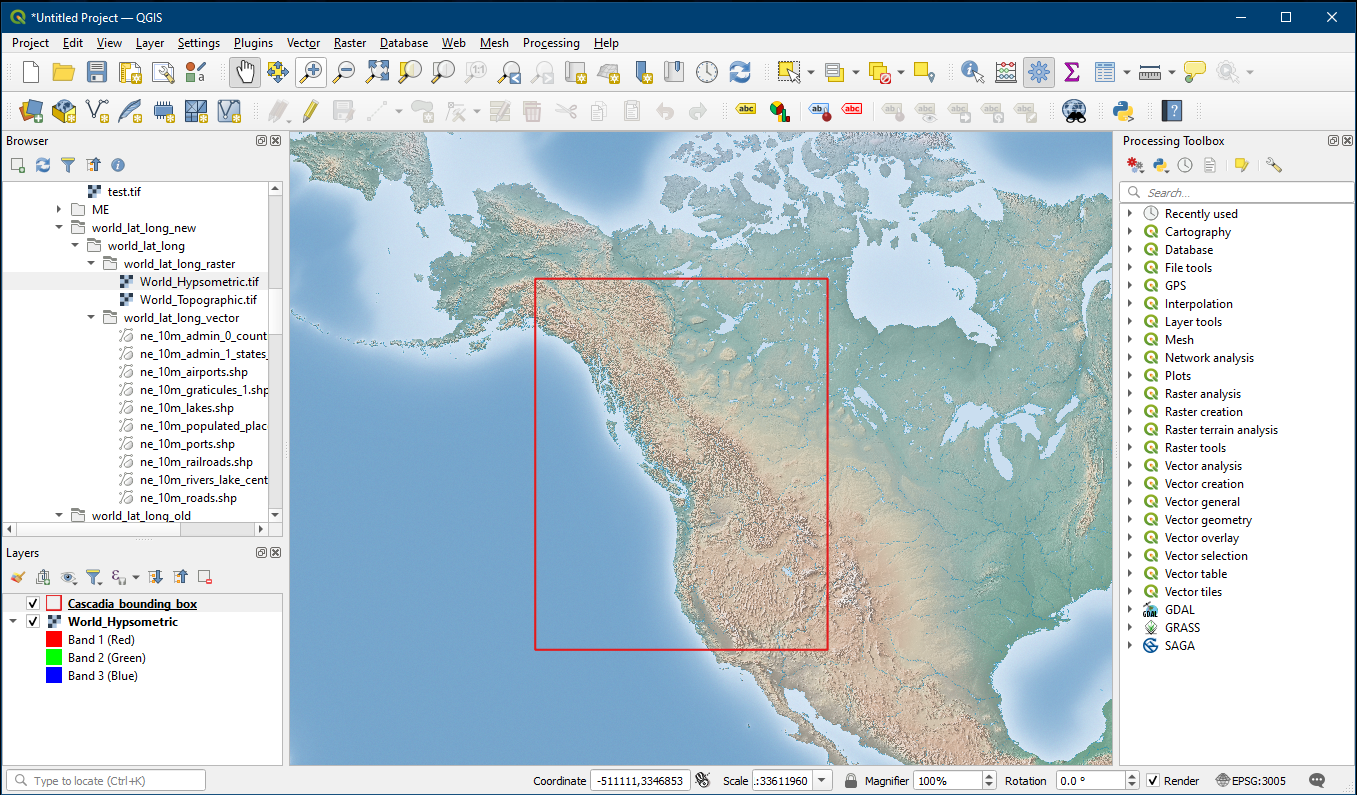Click the EPSG:3005 CRS button
This screenshot has height=795, width=1357.
point(1251,781)
